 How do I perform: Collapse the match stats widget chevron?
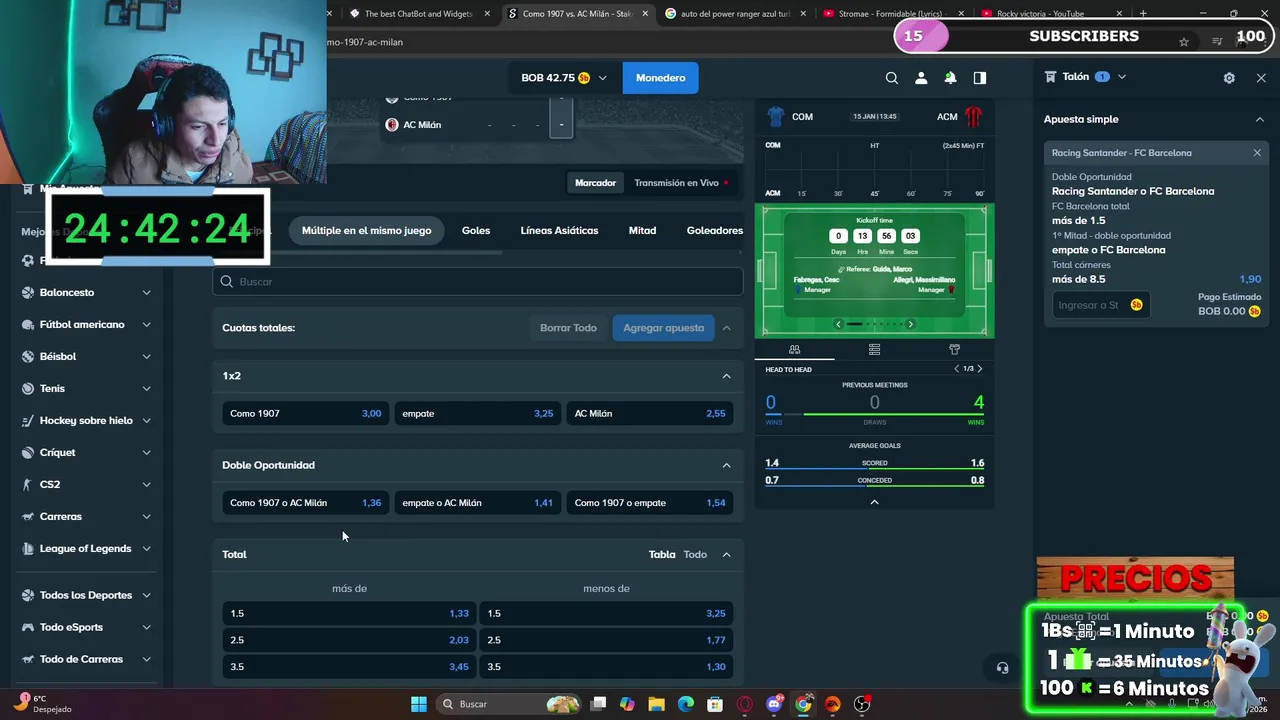[x=874, y=502]
